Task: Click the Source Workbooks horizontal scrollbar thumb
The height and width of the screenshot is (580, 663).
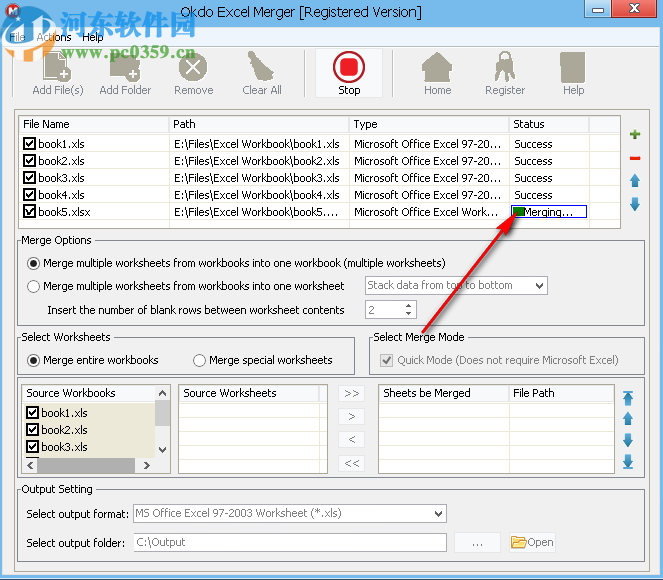Action: 86,465
